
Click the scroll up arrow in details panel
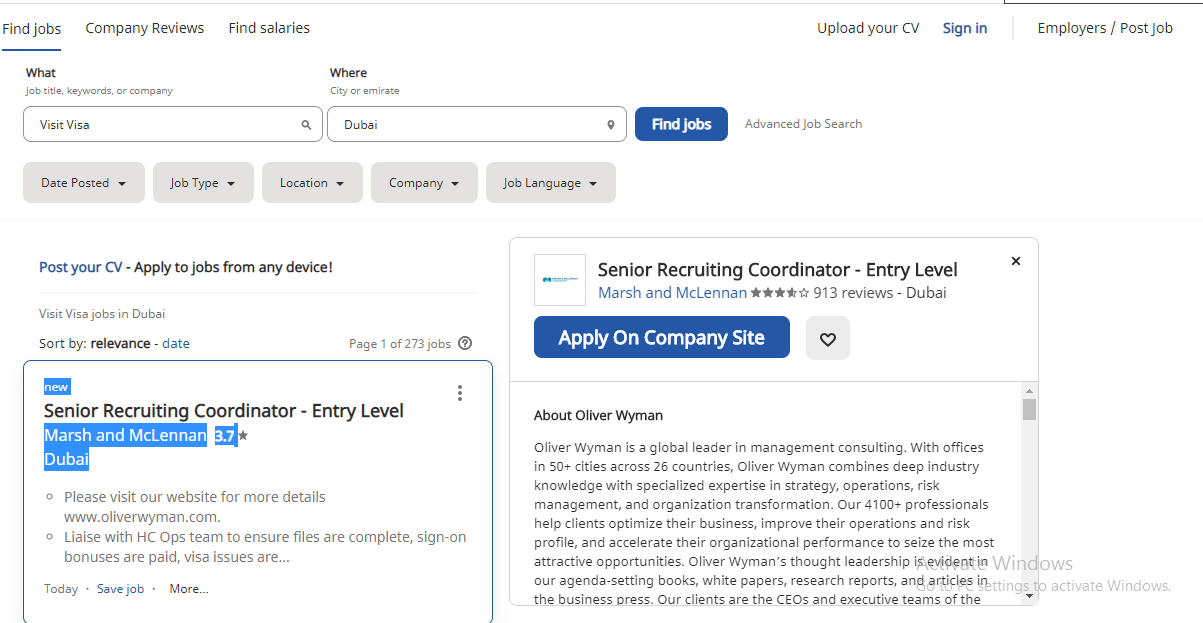[1029, 389]
